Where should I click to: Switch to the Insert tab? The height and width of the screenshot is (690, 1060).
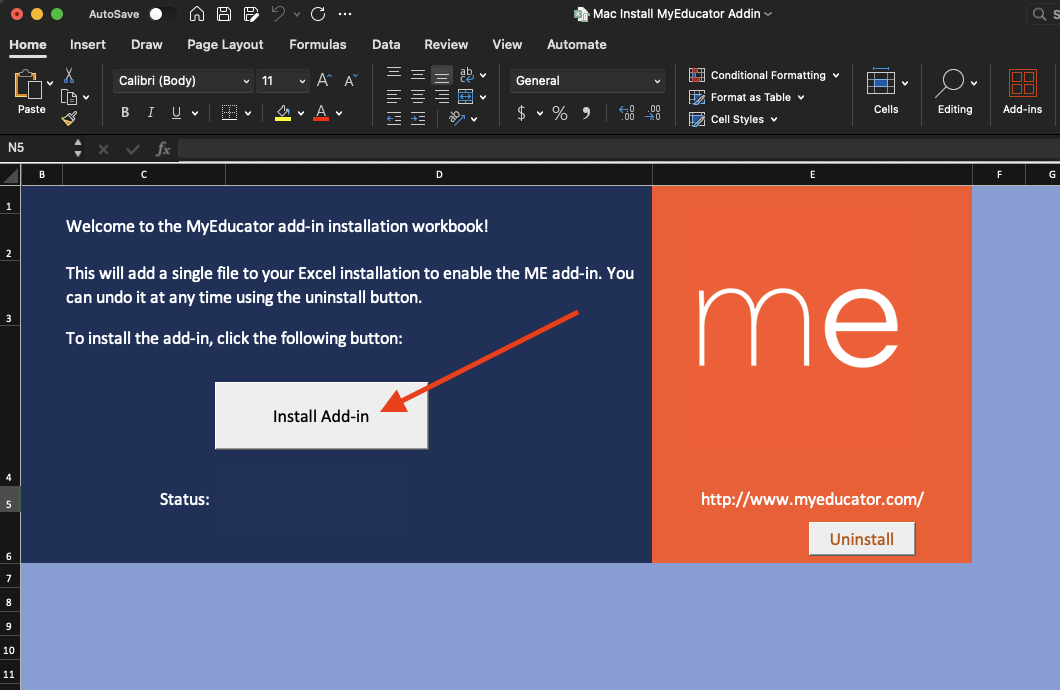click(88, 45)
